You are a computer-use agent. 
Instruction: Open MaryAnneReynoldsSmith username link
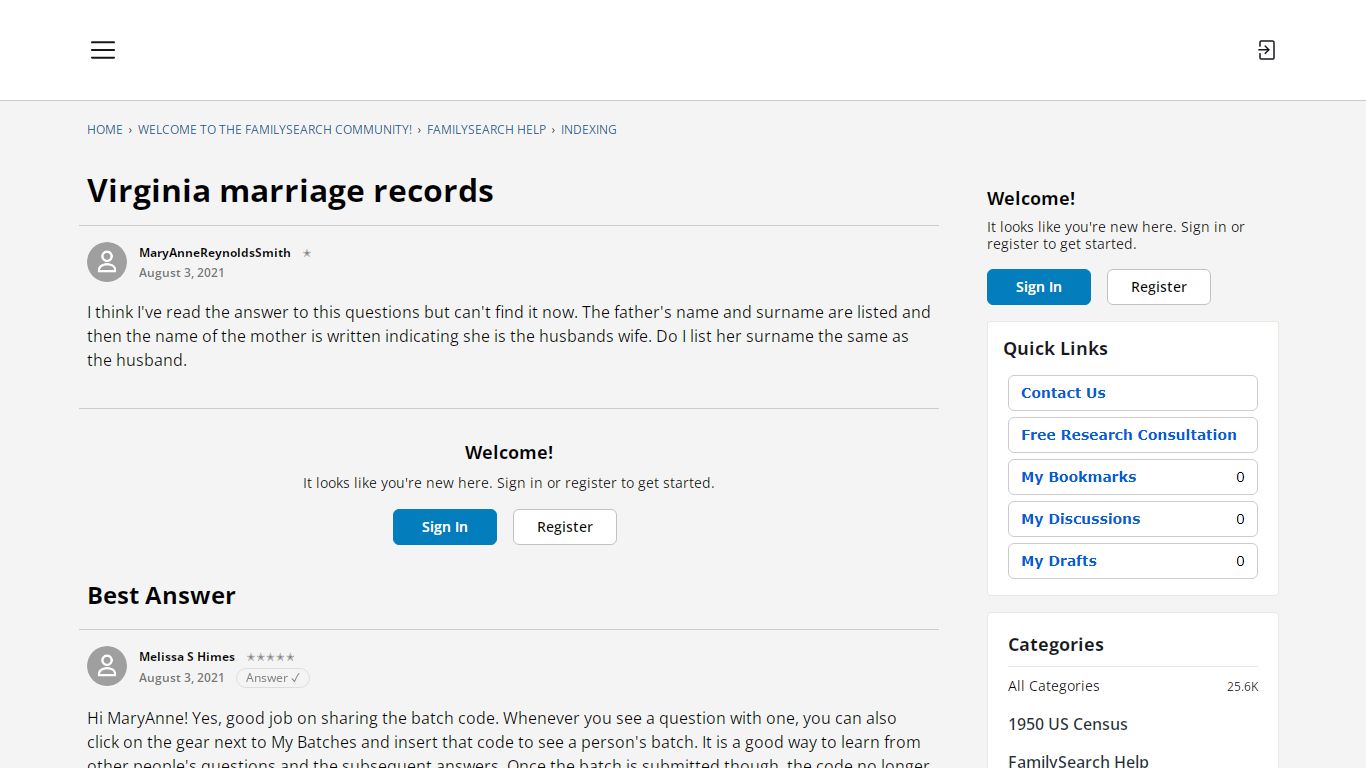coord(215,253)
